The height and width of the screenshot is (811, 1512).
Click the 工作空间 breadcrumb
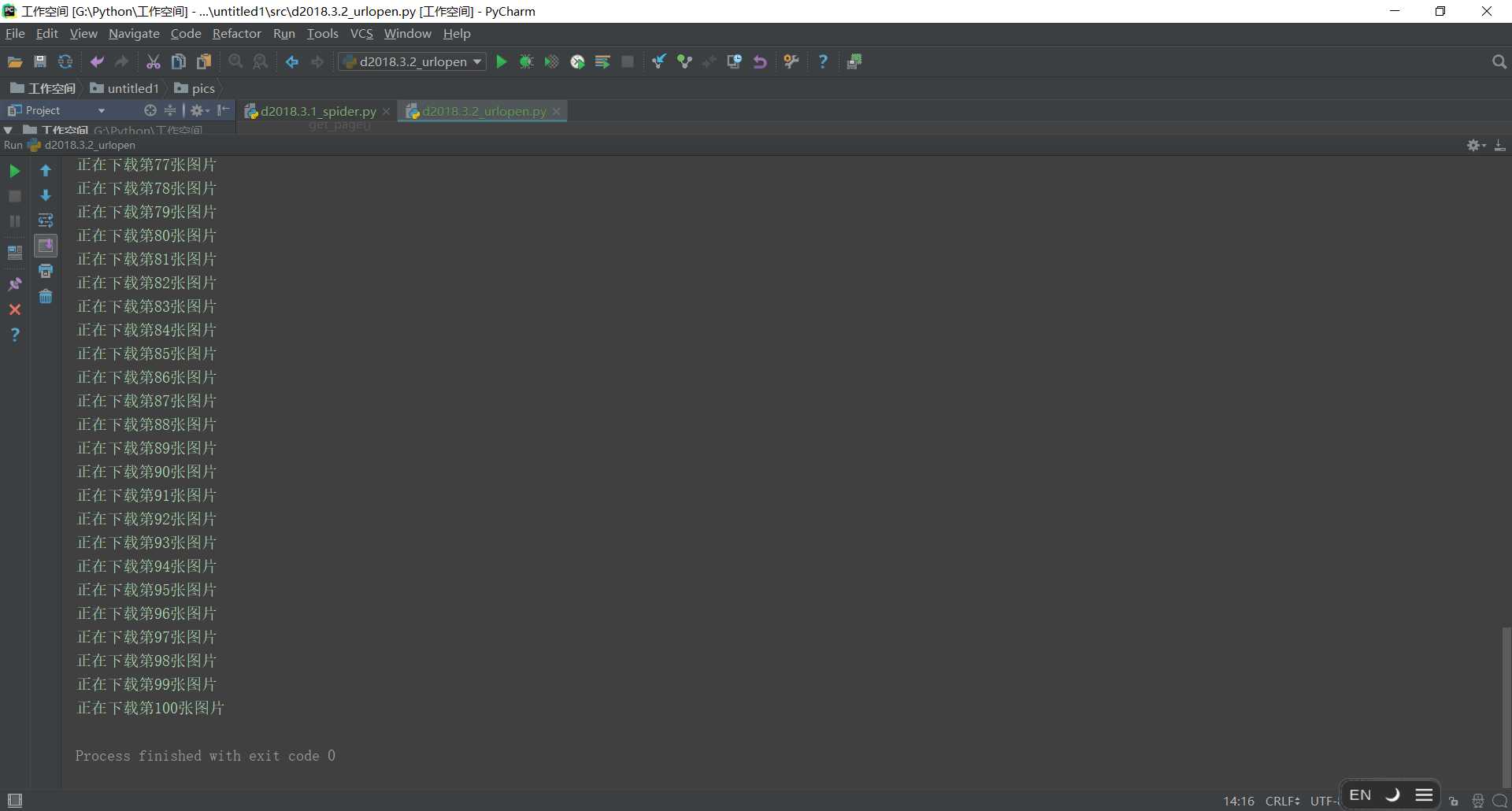[43, 88]
